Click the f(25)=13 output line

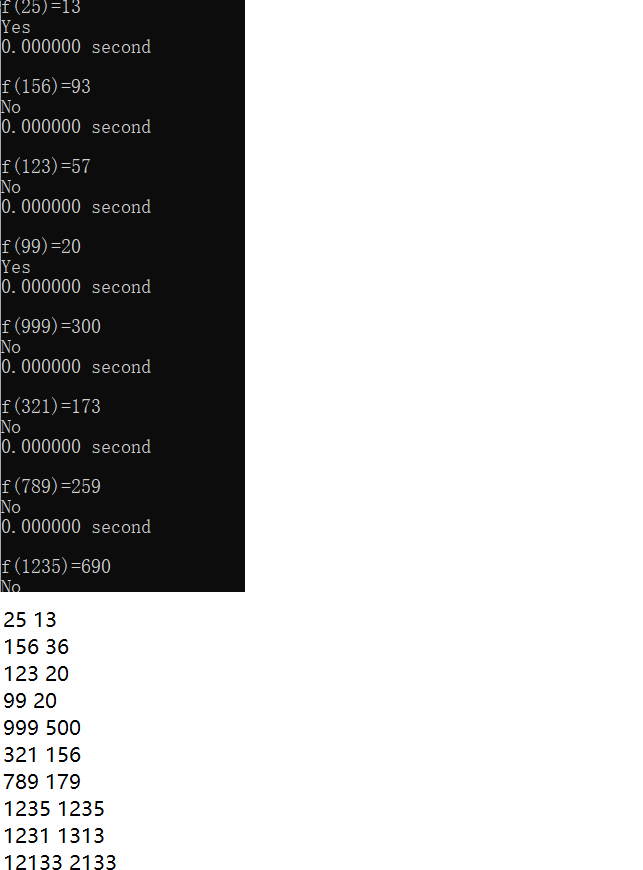[x=41, y=7]
